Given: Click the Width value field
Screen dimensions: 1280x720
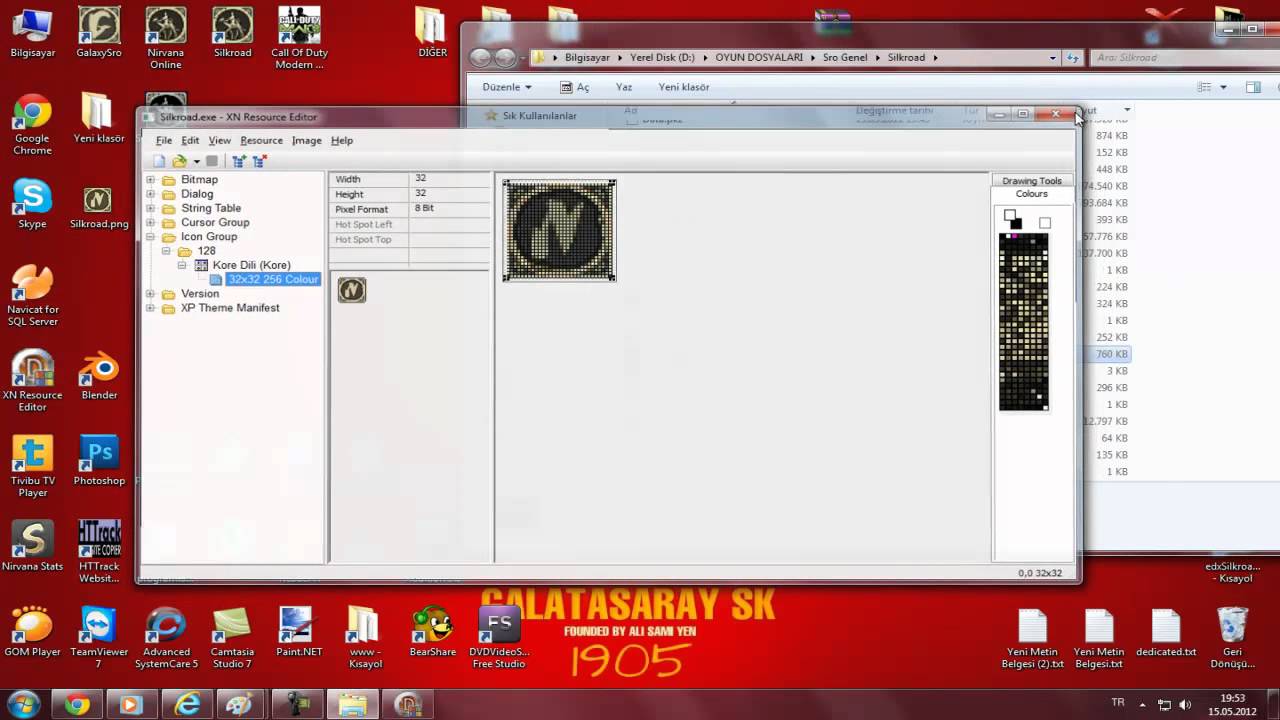Looking at the screenshot, I should click(449, 178).
